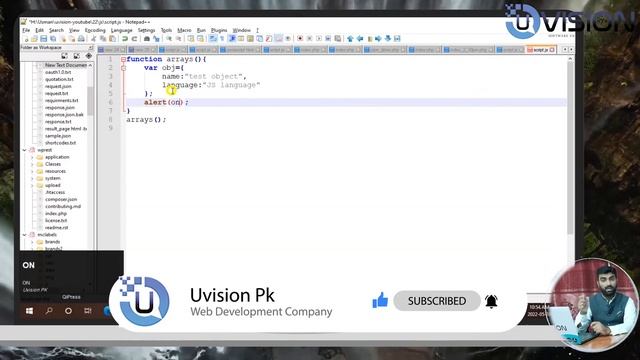Open the Function List toolbar icon

coord(269,39)
